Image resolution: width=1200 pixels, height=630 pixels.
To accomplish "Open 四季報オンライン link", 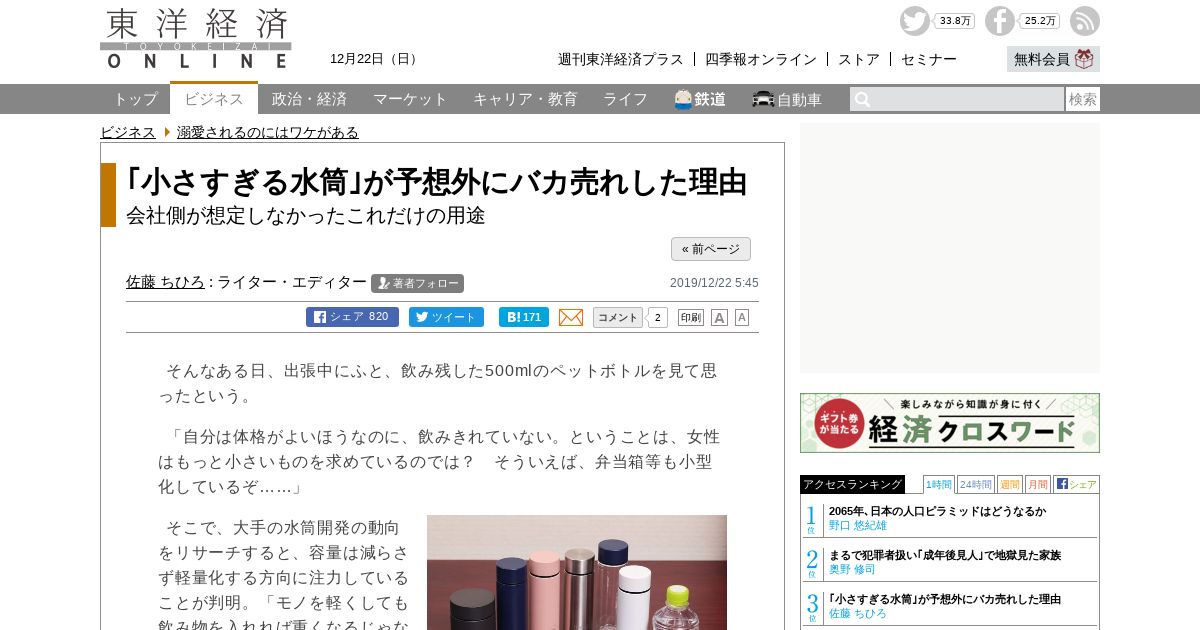I will [x=761, y=59].
